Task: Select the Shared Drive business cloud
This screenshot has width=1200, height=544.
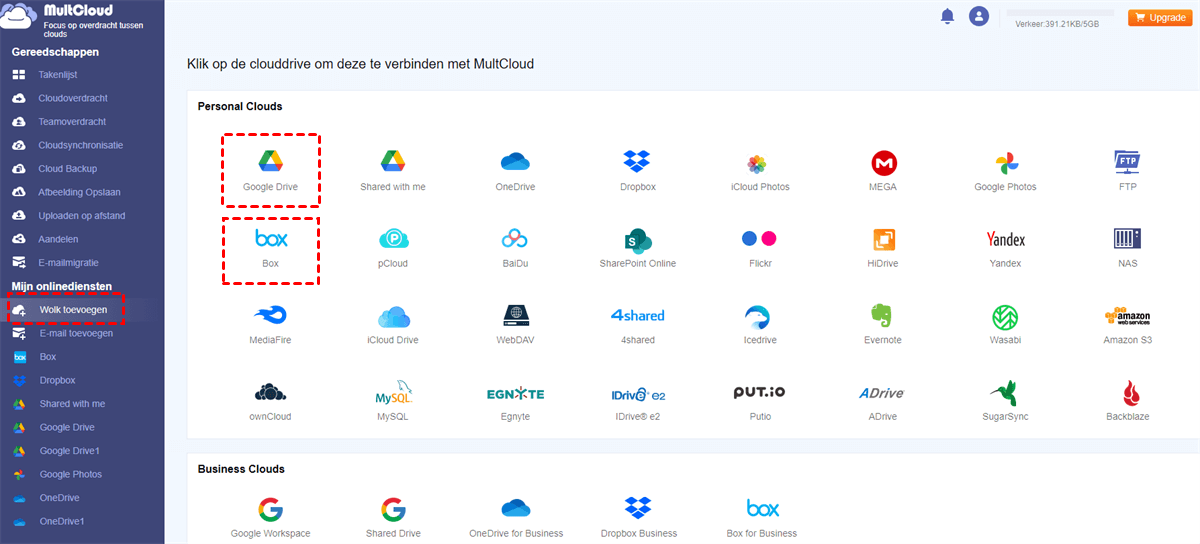Action: click(393, 516)
